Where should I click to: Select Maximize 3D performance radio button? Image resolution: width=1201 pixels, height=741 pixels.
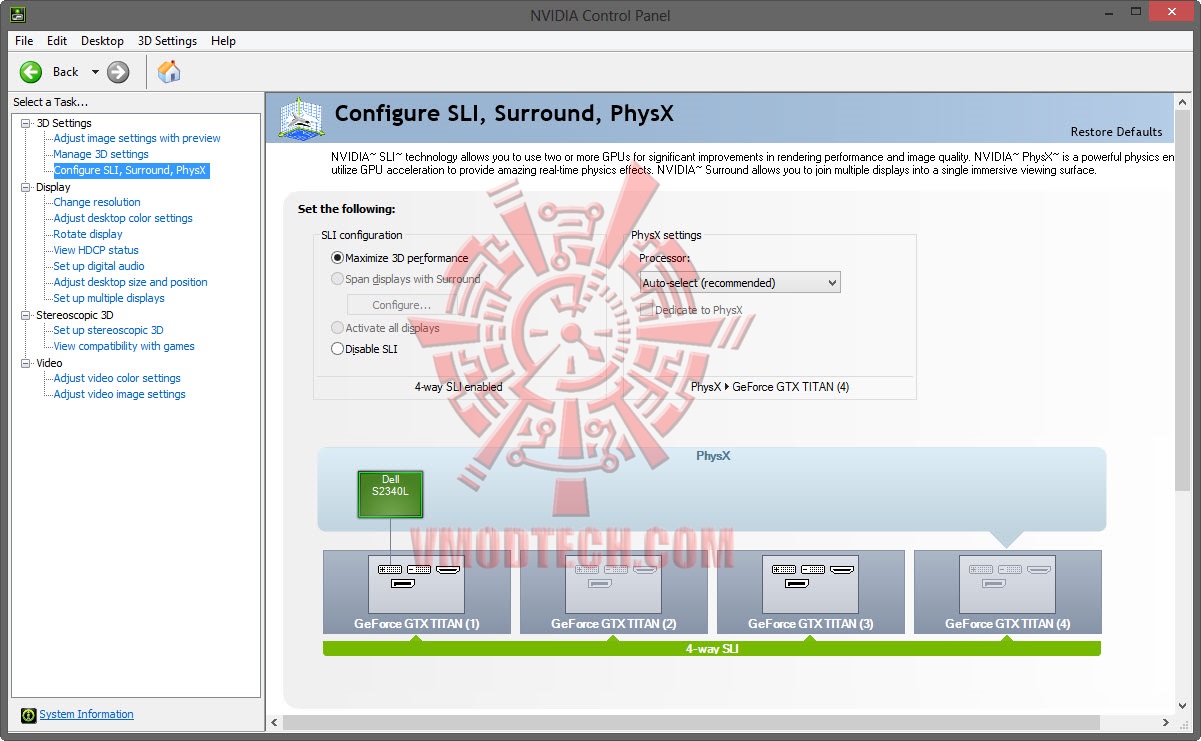337,258
